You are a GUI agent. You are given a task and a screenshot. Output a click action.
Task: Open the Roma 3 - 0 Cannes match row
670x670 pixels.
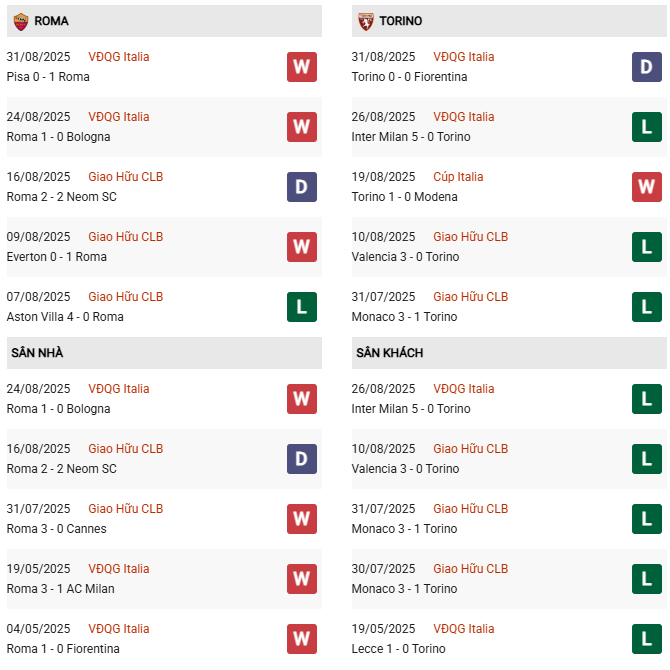click(x=57, y=529)
